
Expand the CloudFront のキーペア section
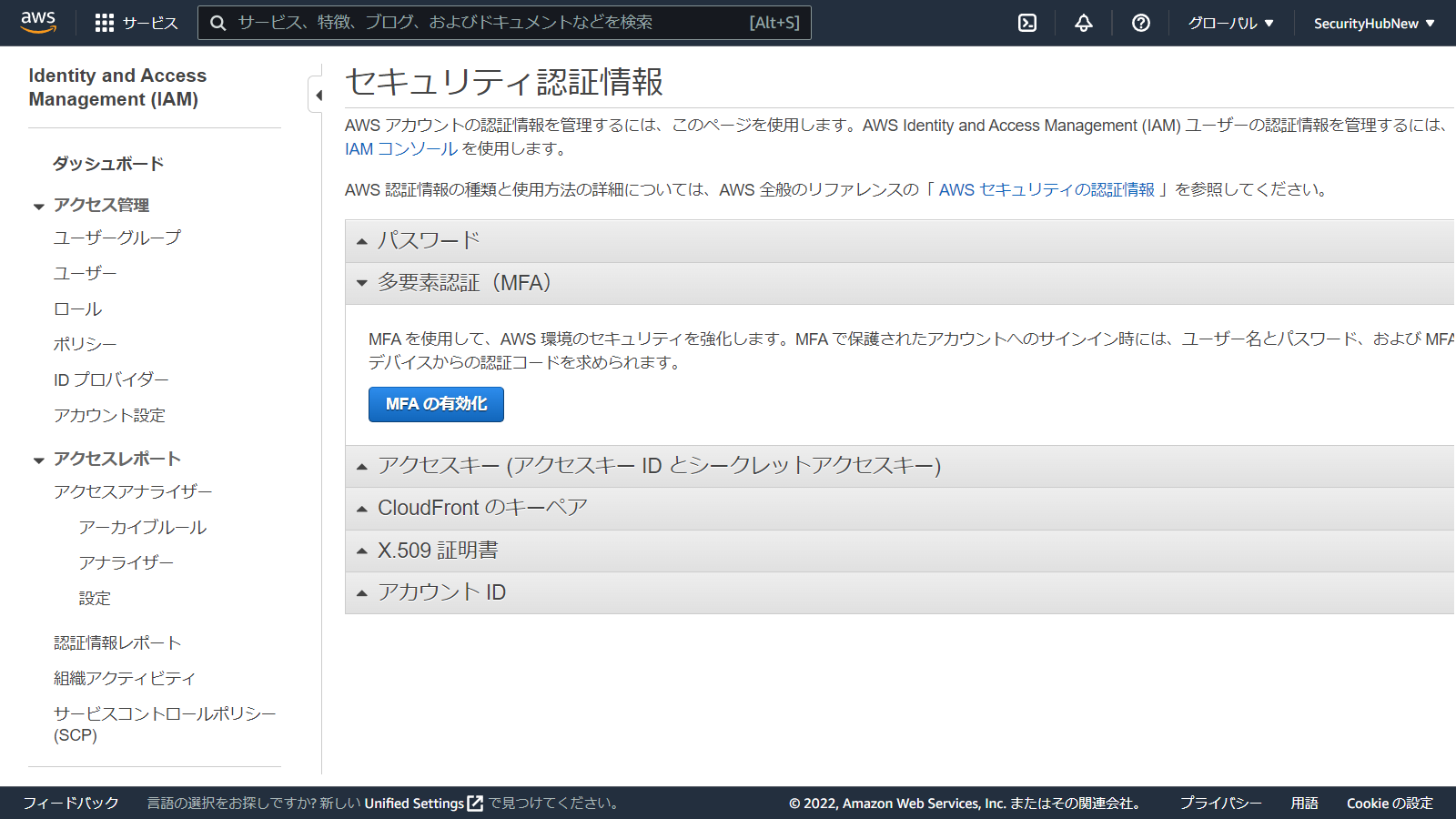(x=482, y=508)
